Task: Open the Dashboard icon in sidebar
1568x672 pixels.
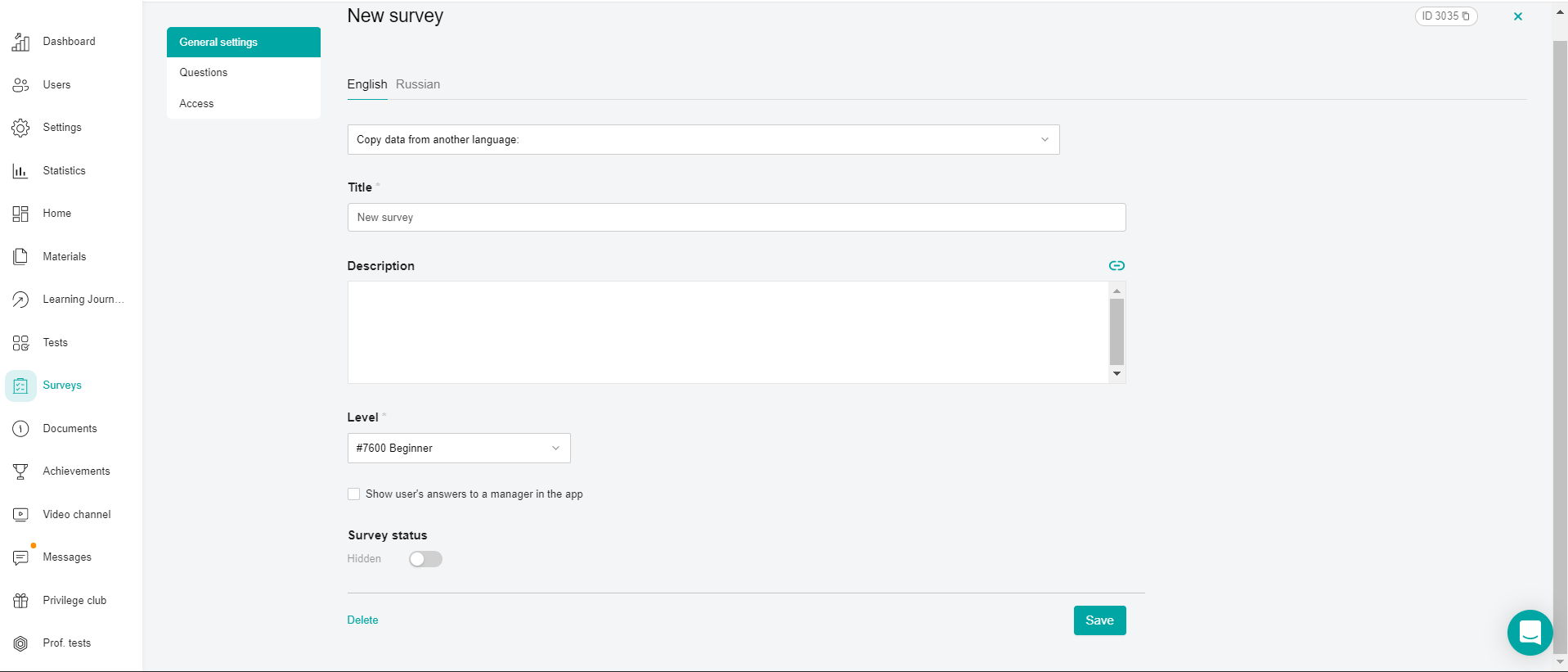Action: (20, 42)
